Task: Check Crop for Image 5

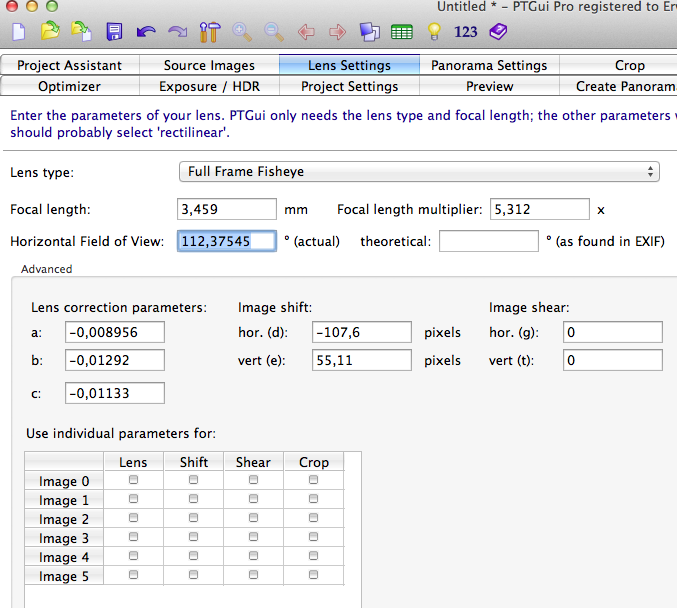Action: (313, 574)
